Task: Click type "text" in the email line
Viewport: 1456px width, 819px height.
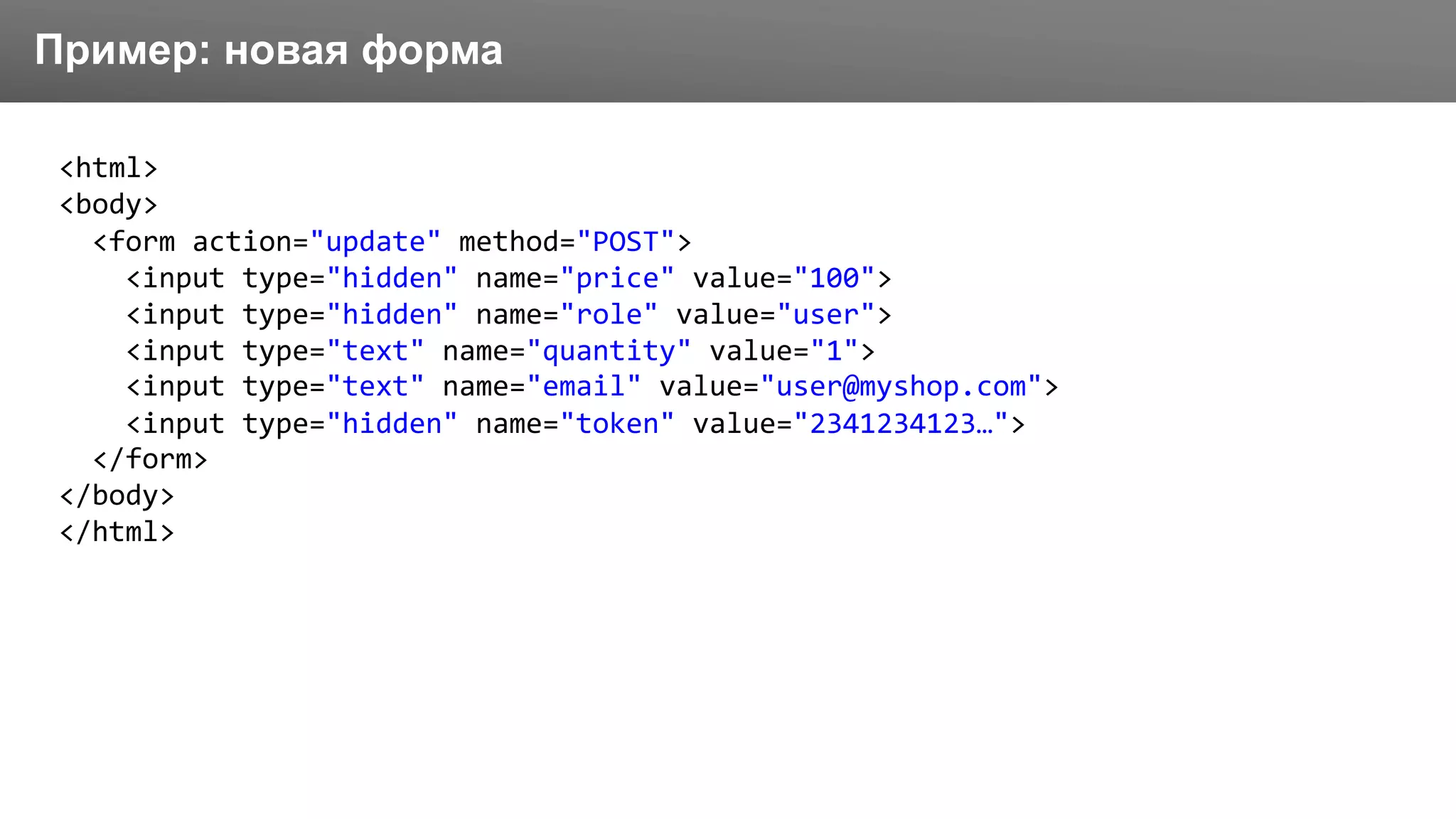Action: point(375,387)
